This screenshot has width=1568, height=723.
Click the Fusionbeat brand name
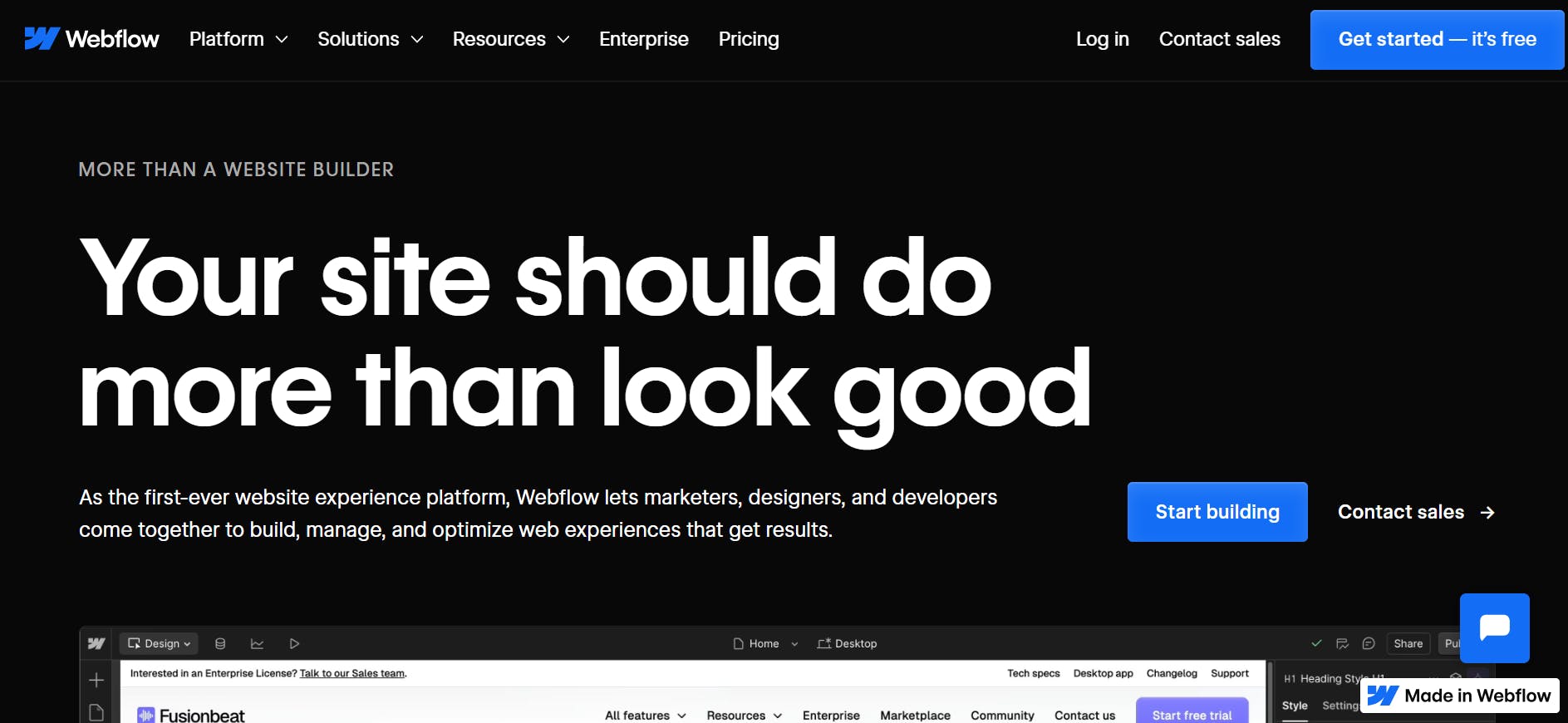point(202,716)
